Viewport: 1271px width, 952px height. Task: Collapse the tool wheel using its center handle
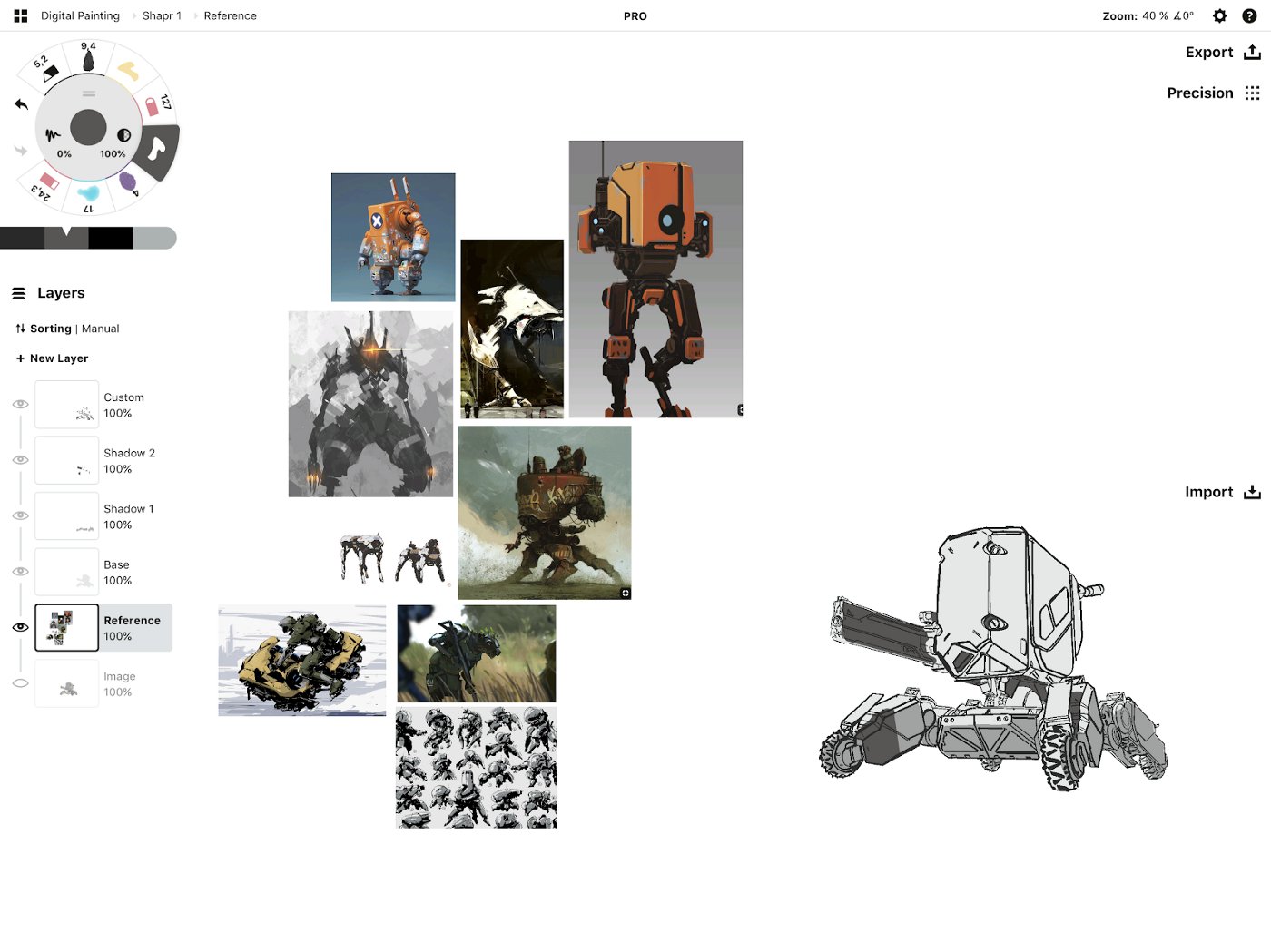pos(88,93)
